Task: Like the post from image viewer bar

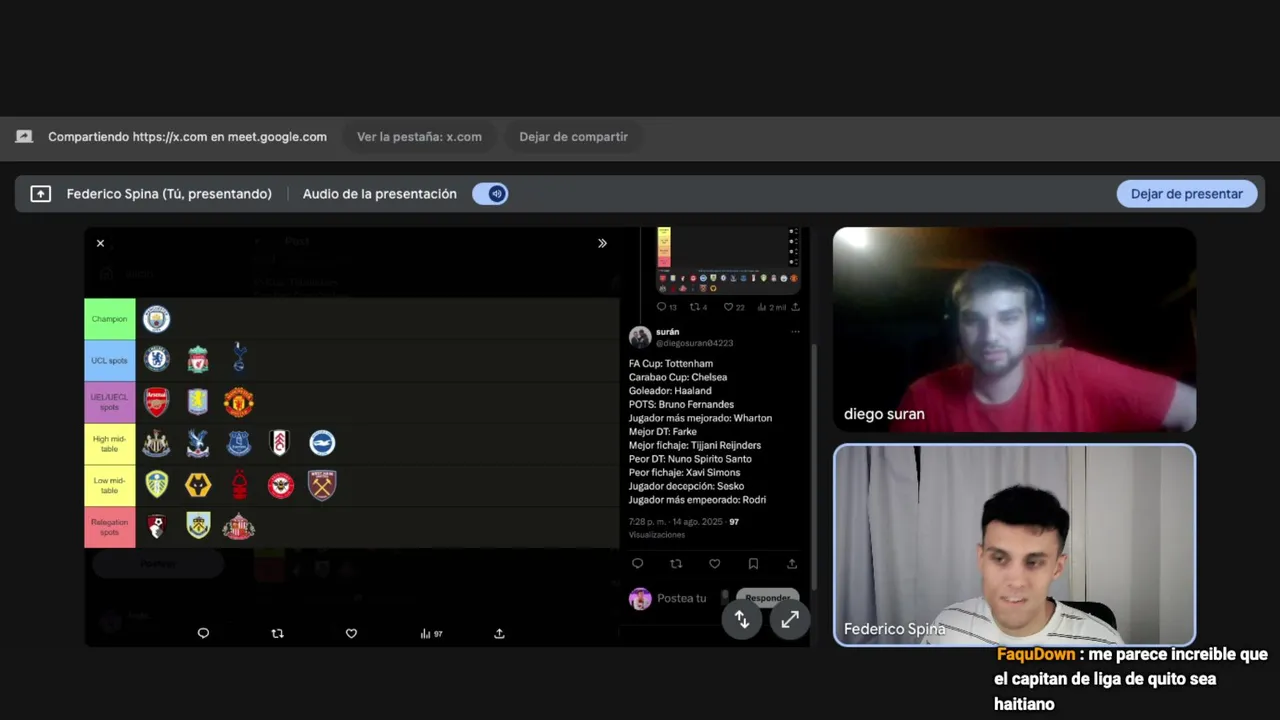Action: point(351,633)
